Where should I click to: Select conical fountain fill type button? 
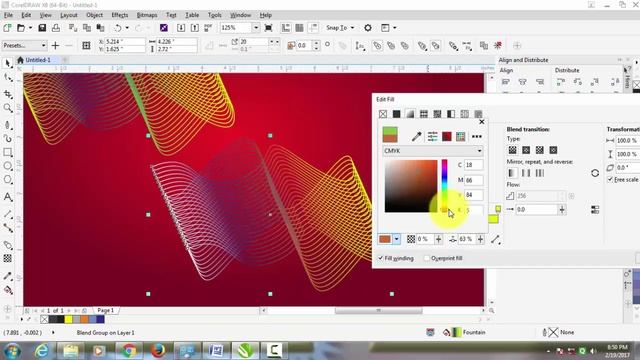pyautogui.click(x=540, y=150)
